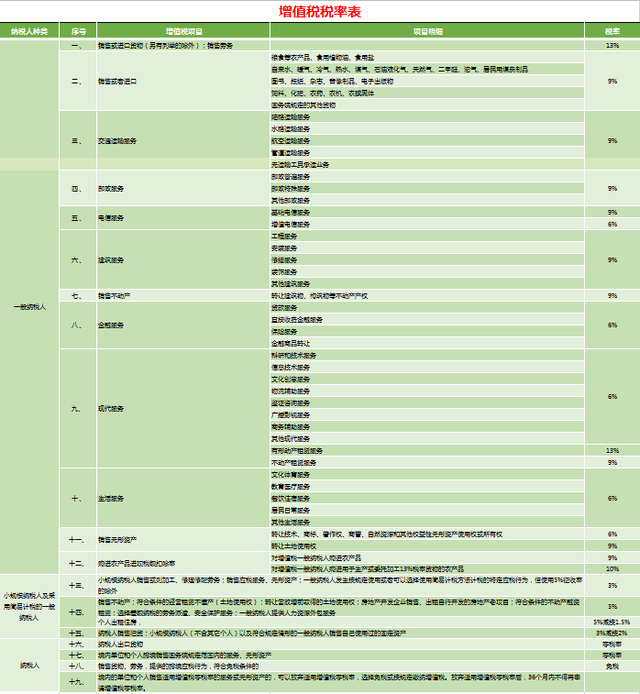Click the 航空运输服务 detail cell
This screenshot has width=640, height=694.
(428, 141)
